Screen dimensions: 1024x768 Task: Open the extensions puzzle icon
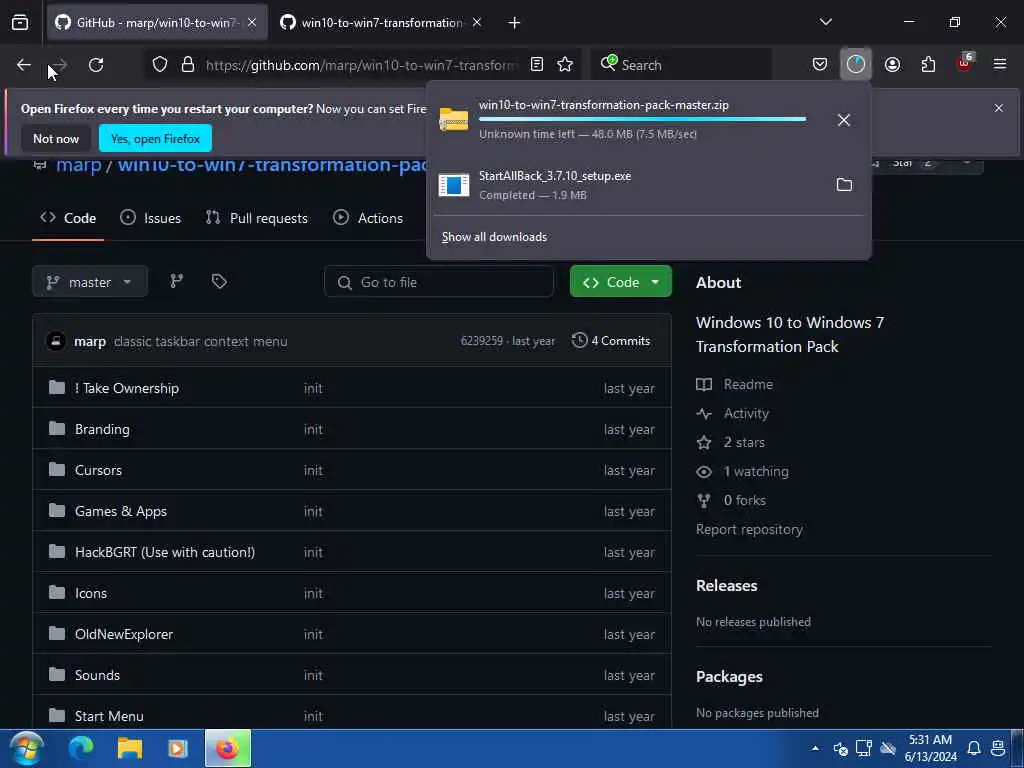click(x=928, y=65)
